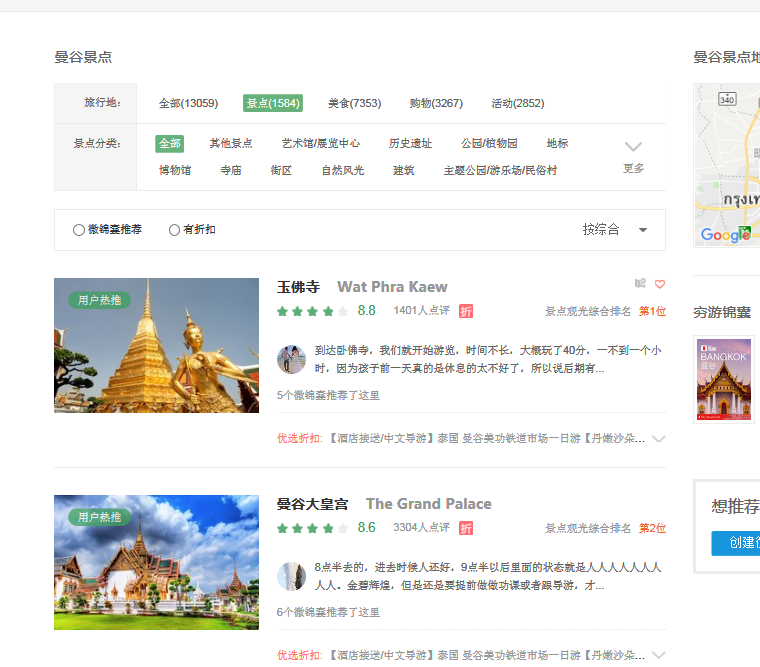Open the 玉佛寺 Wat Phra Kaew title link

361,287
